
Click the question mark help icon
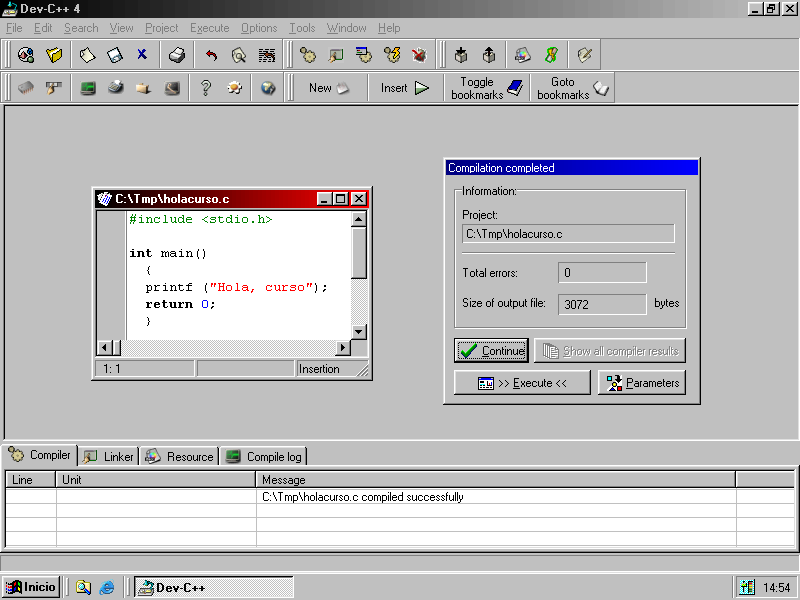[x=206, y=88]
